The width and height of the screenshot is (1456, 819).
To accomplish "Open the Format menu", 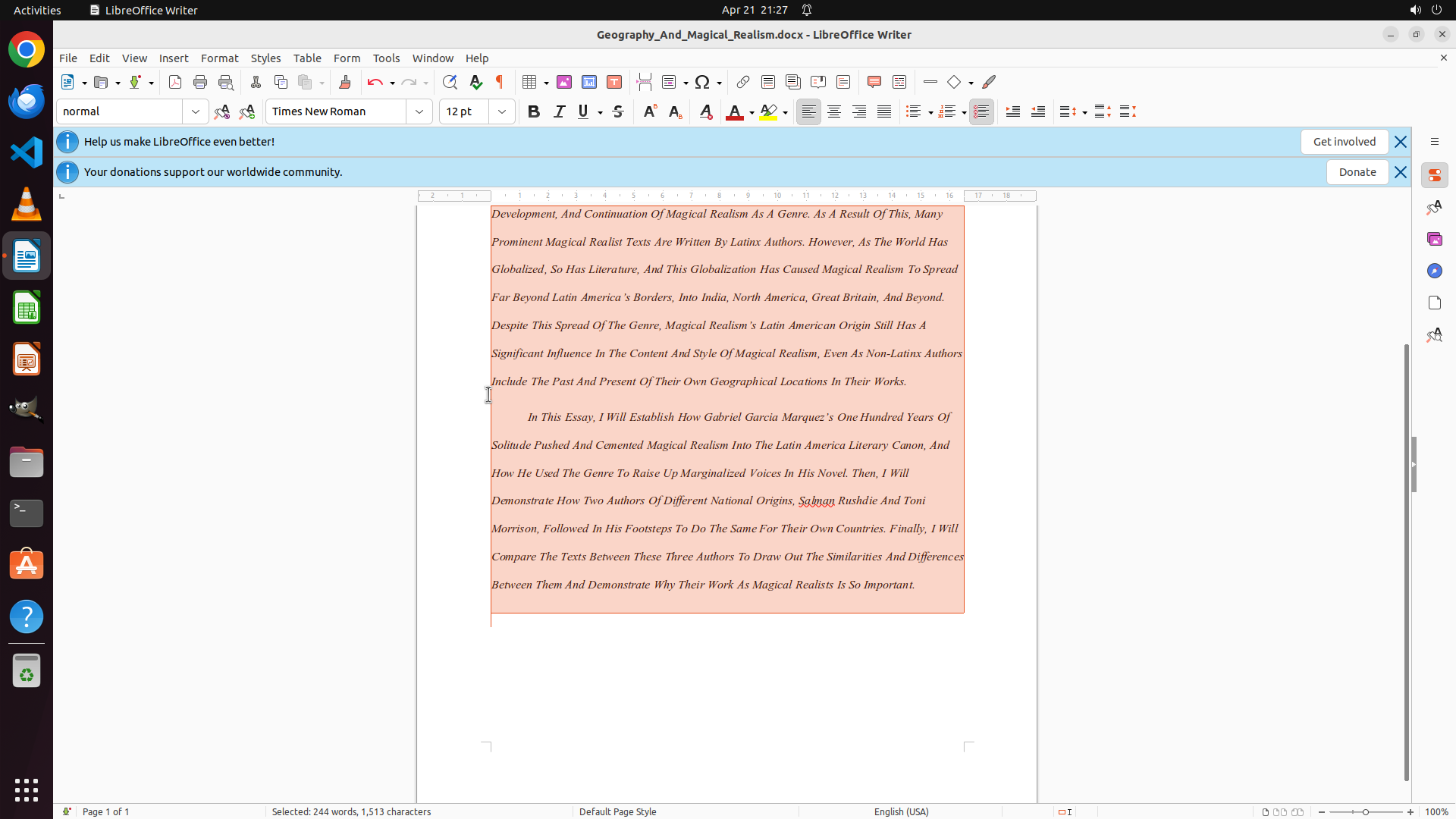I will [x=219, y=58].
